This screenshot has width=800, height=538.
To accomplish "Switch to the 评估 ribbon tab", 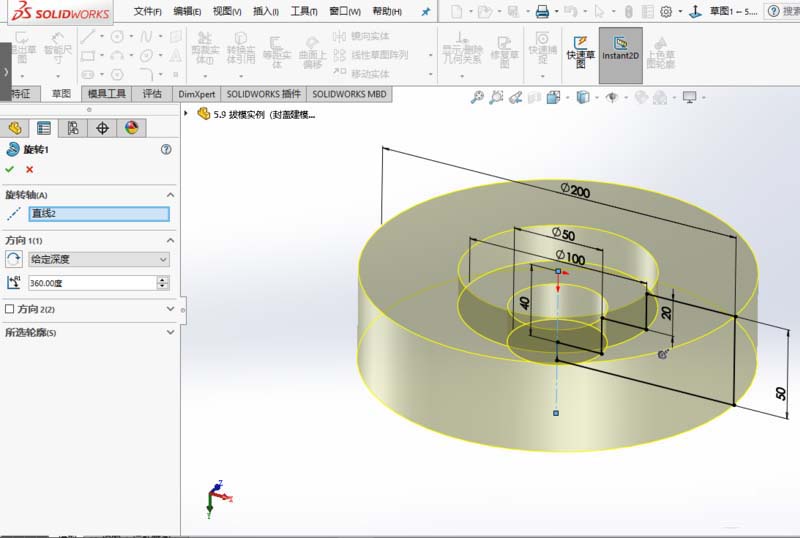I will point(152,94).
